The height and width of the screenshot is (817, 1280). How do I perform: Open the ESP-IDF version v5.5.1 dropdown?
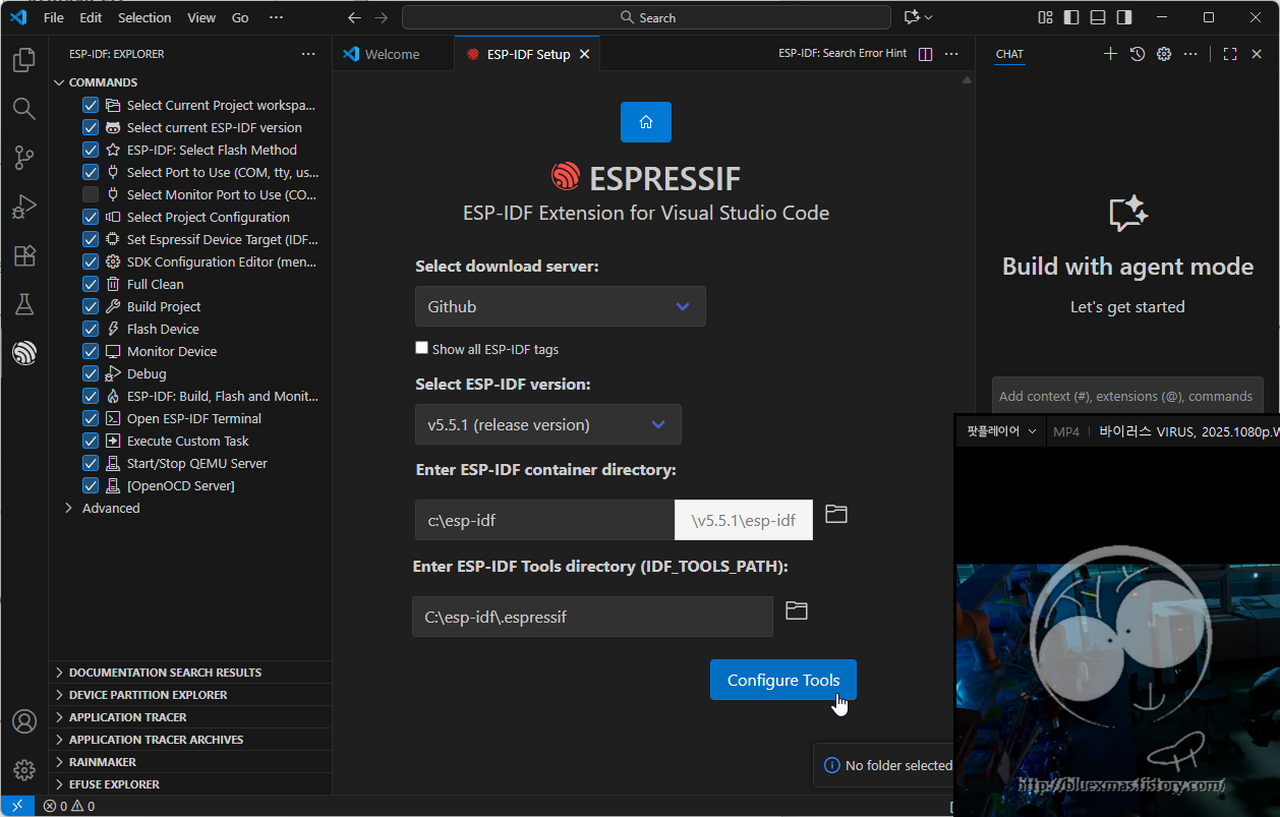click(x=548, y=424)
